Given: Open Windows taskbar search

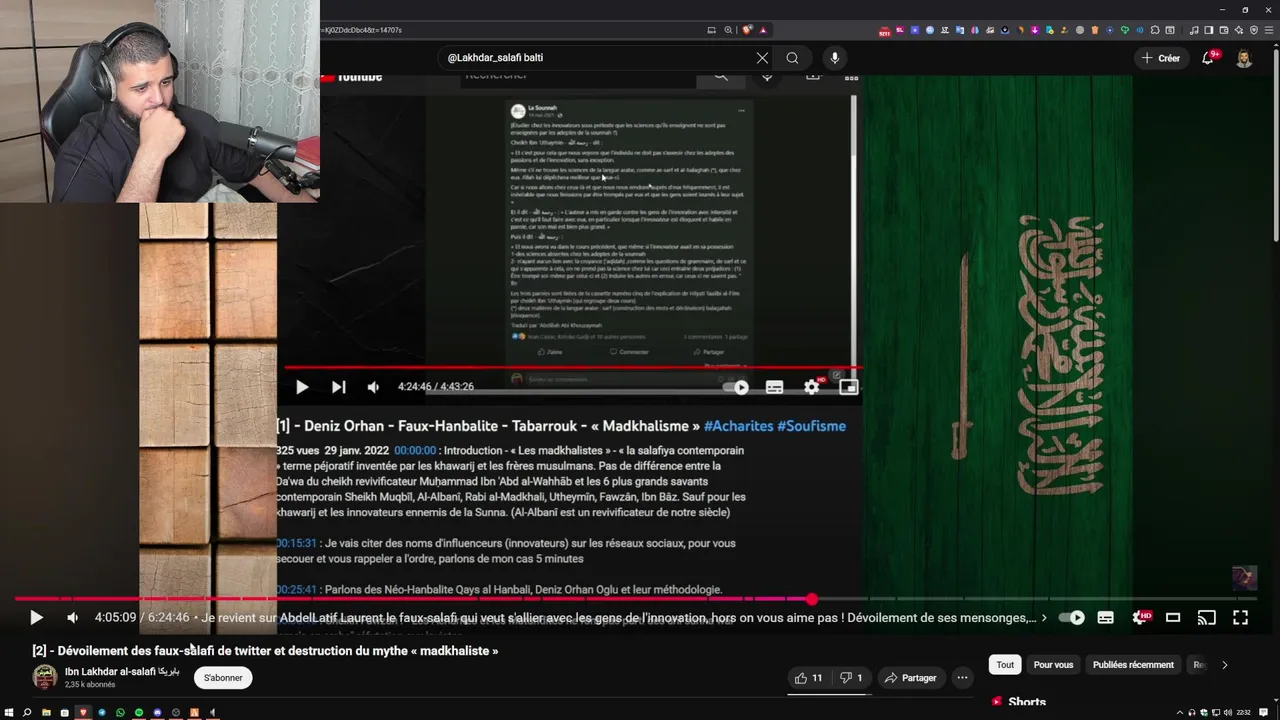Looking at the screenshot, I should click(27, 712).
